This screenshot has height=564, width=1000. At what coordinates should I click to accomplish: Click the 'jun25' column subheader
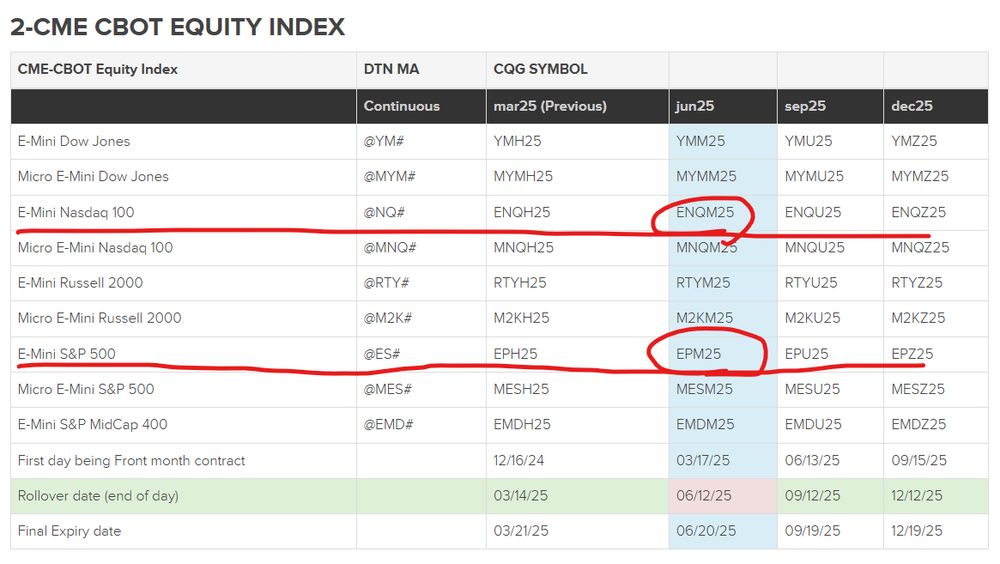point(695,106)
